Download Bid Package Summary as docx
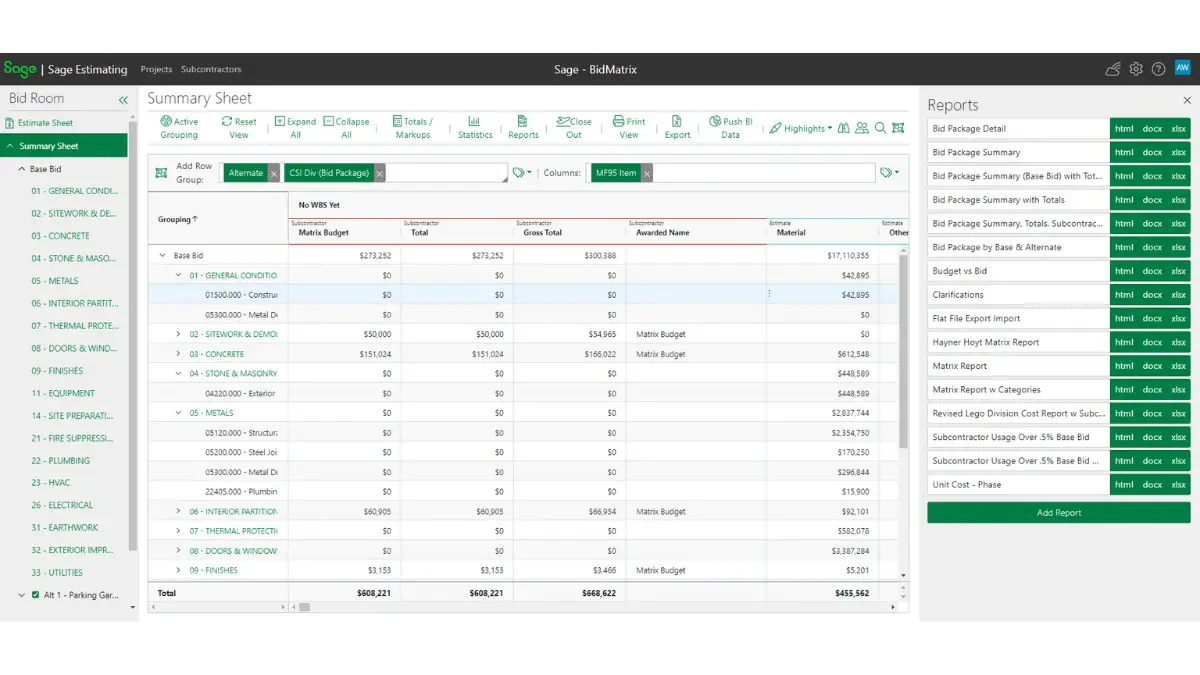This screenshot has height=675, width=1200. (1152, 152)
